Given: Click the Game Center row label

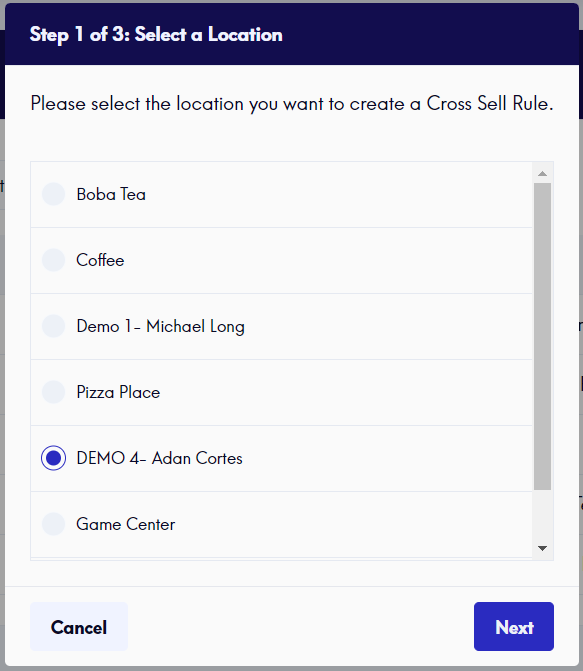Looking at the screenshot, I should pos(125,524).
